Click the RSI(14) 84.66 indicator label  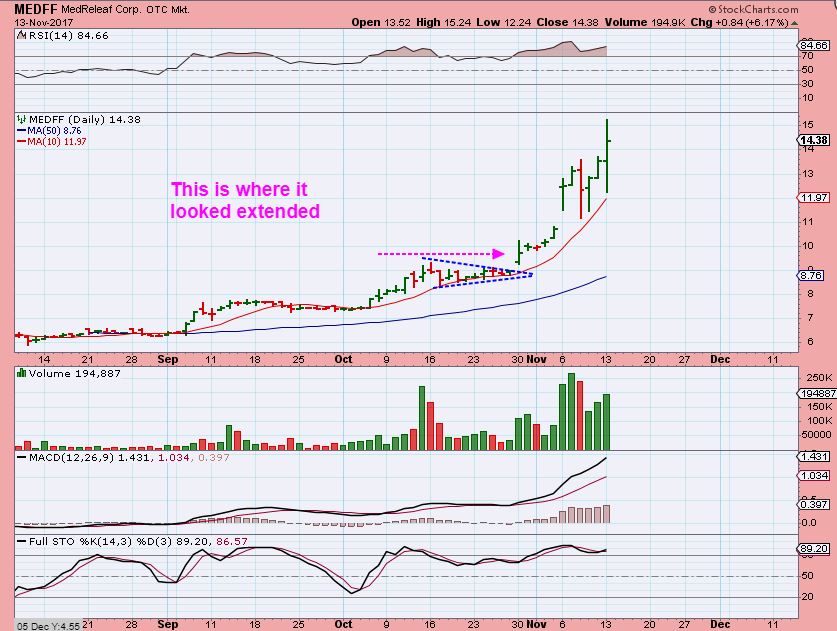[x=68, y=36]
